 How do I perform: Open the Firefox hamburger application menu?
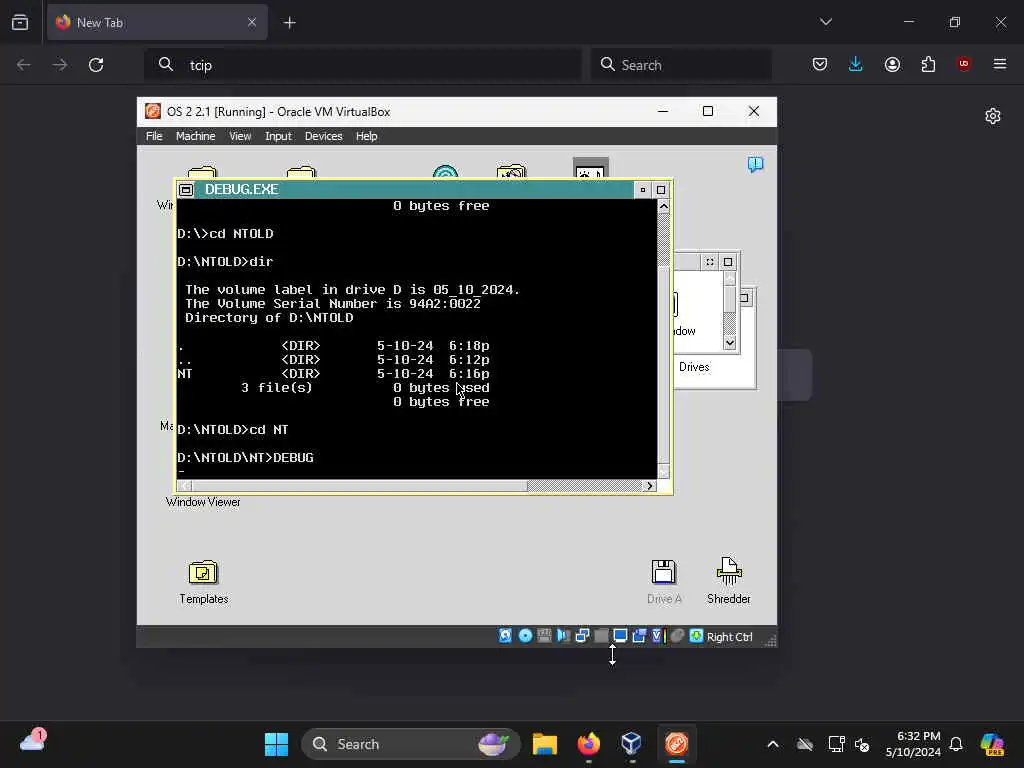[x=1000, y=64]
